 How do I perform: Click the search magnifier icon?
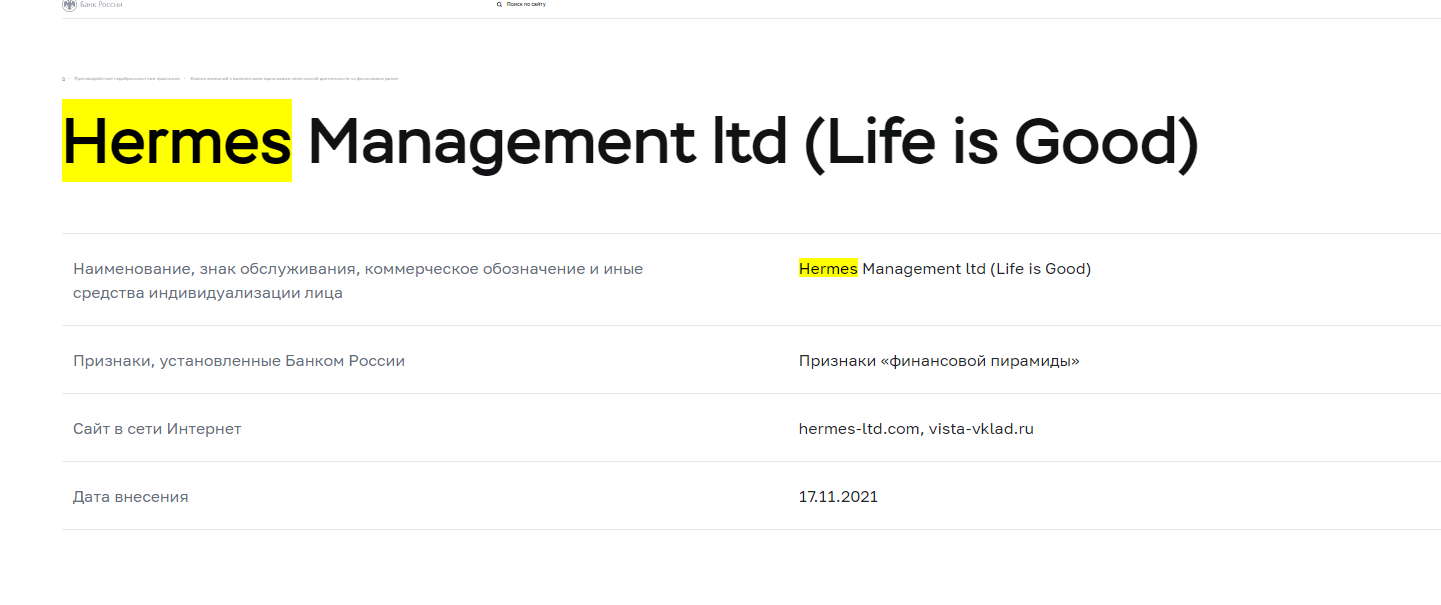[x=499, y=5]
